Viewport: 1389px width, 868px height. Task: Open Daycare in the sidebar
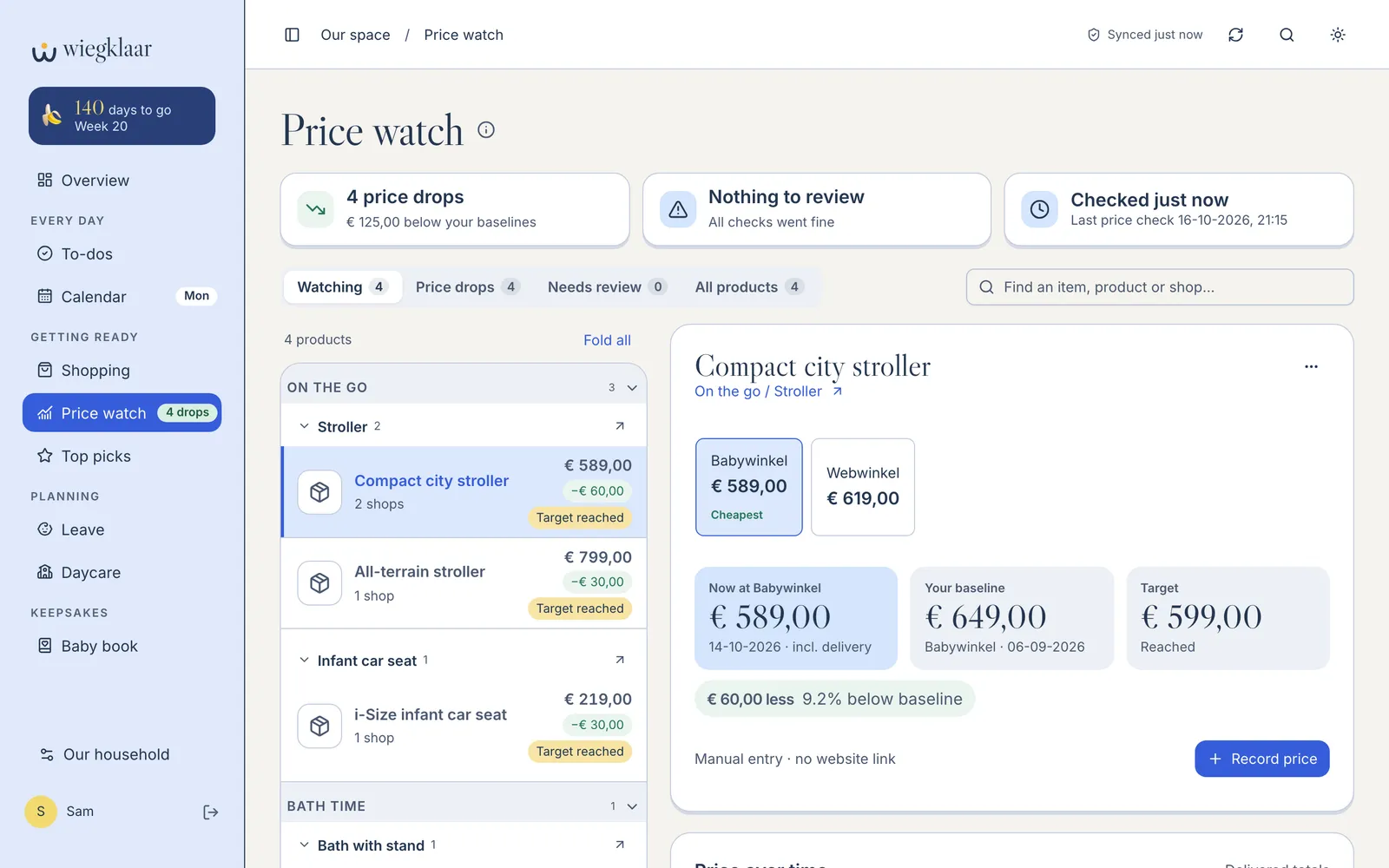[122, 573]
